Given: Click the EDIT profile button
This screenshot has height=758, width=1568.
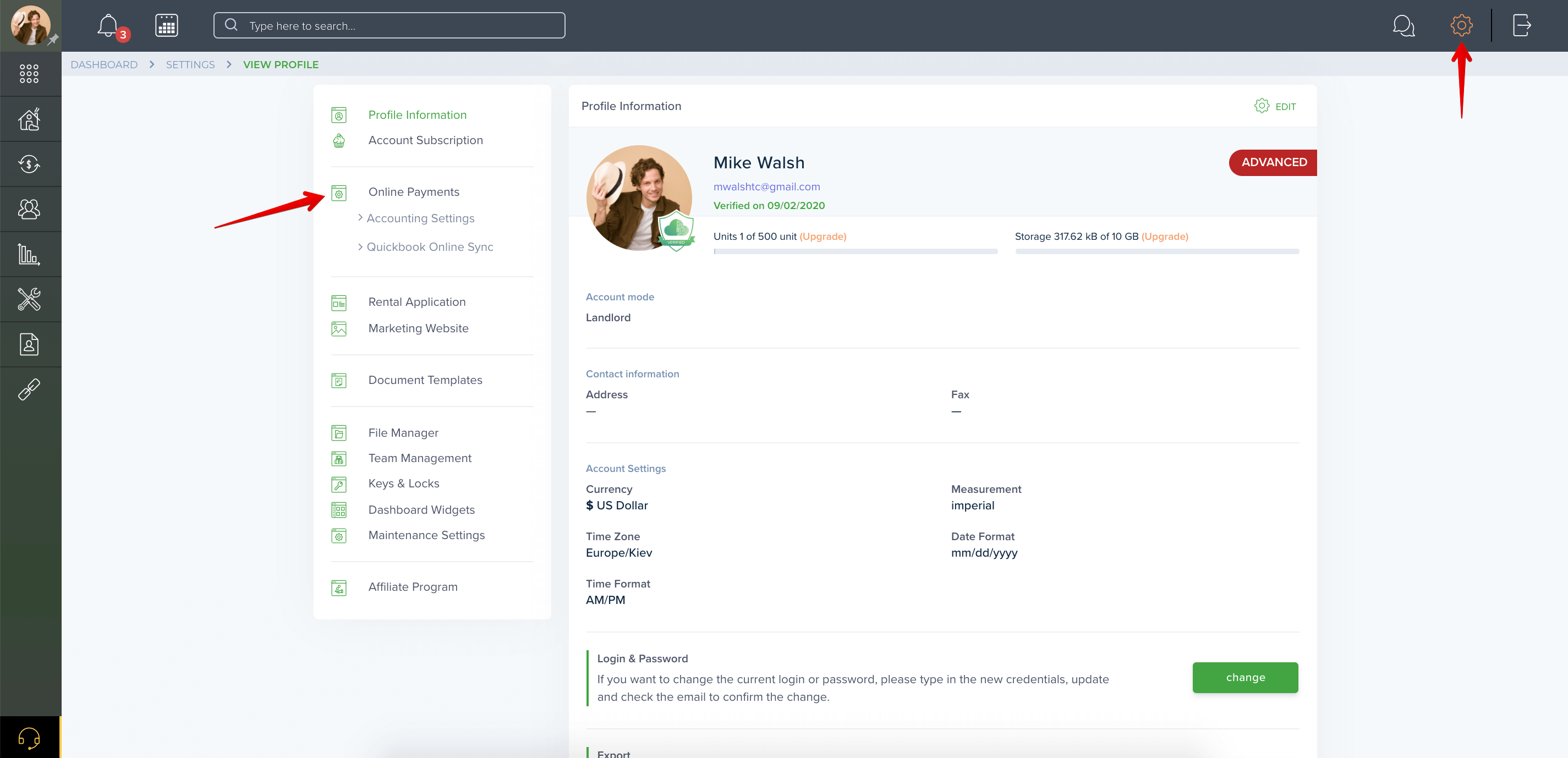Looking at the screenshot, I should pos(1275,106).
